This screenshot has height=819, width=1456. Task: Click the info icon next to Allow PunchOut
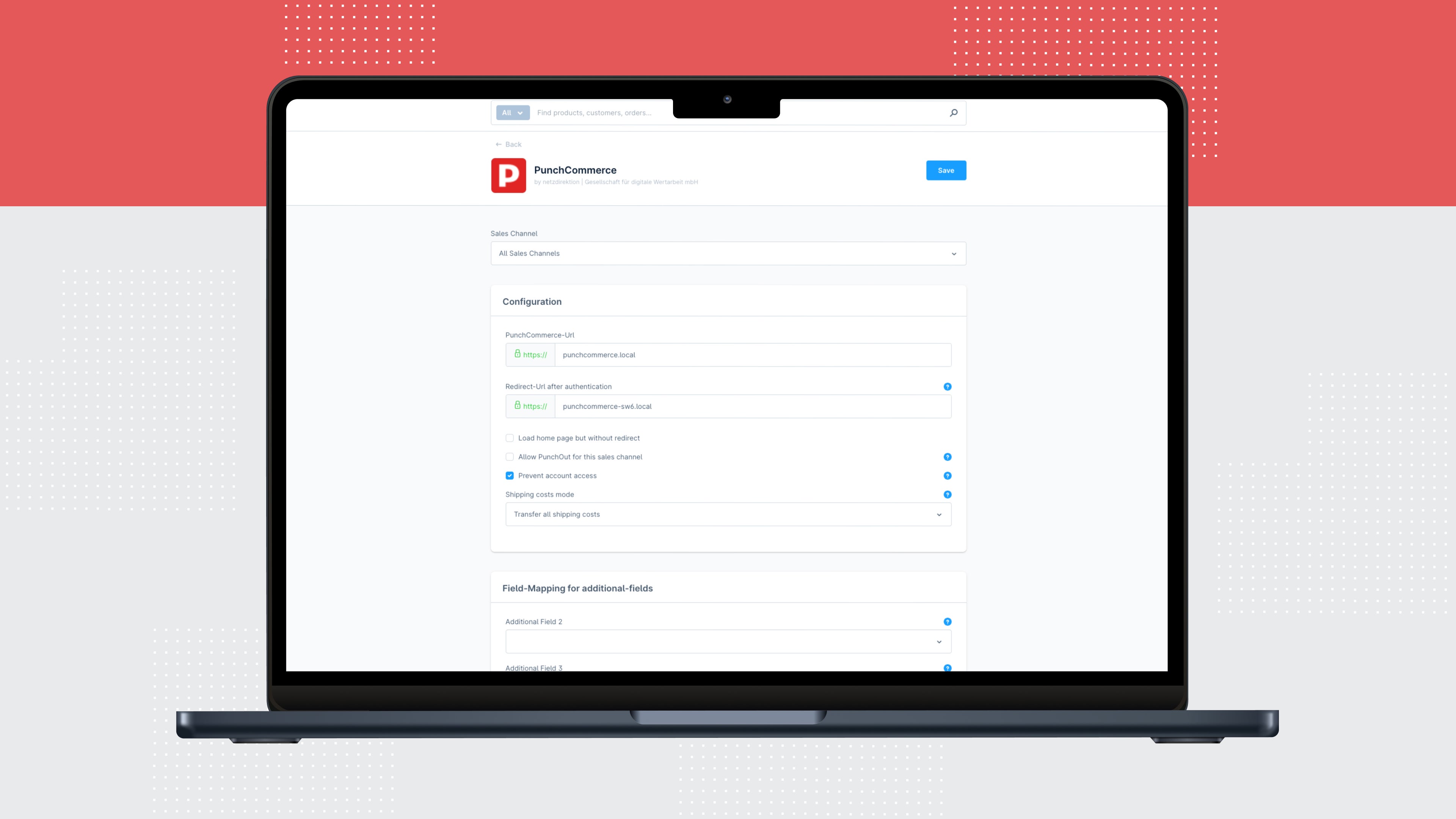click(x=947, y=457)
